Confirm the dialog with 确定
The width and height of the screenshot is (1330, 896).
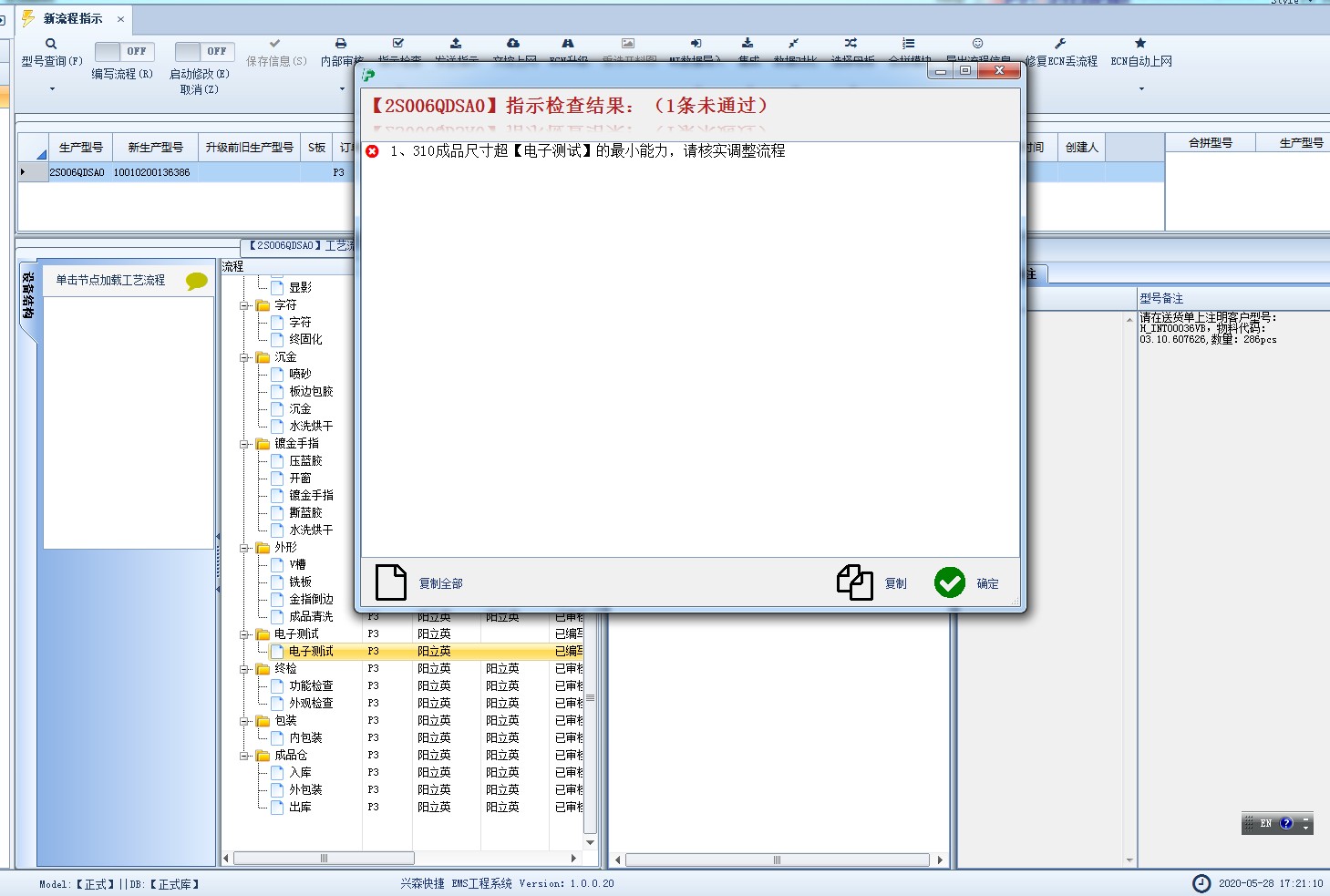click(966, 582)
